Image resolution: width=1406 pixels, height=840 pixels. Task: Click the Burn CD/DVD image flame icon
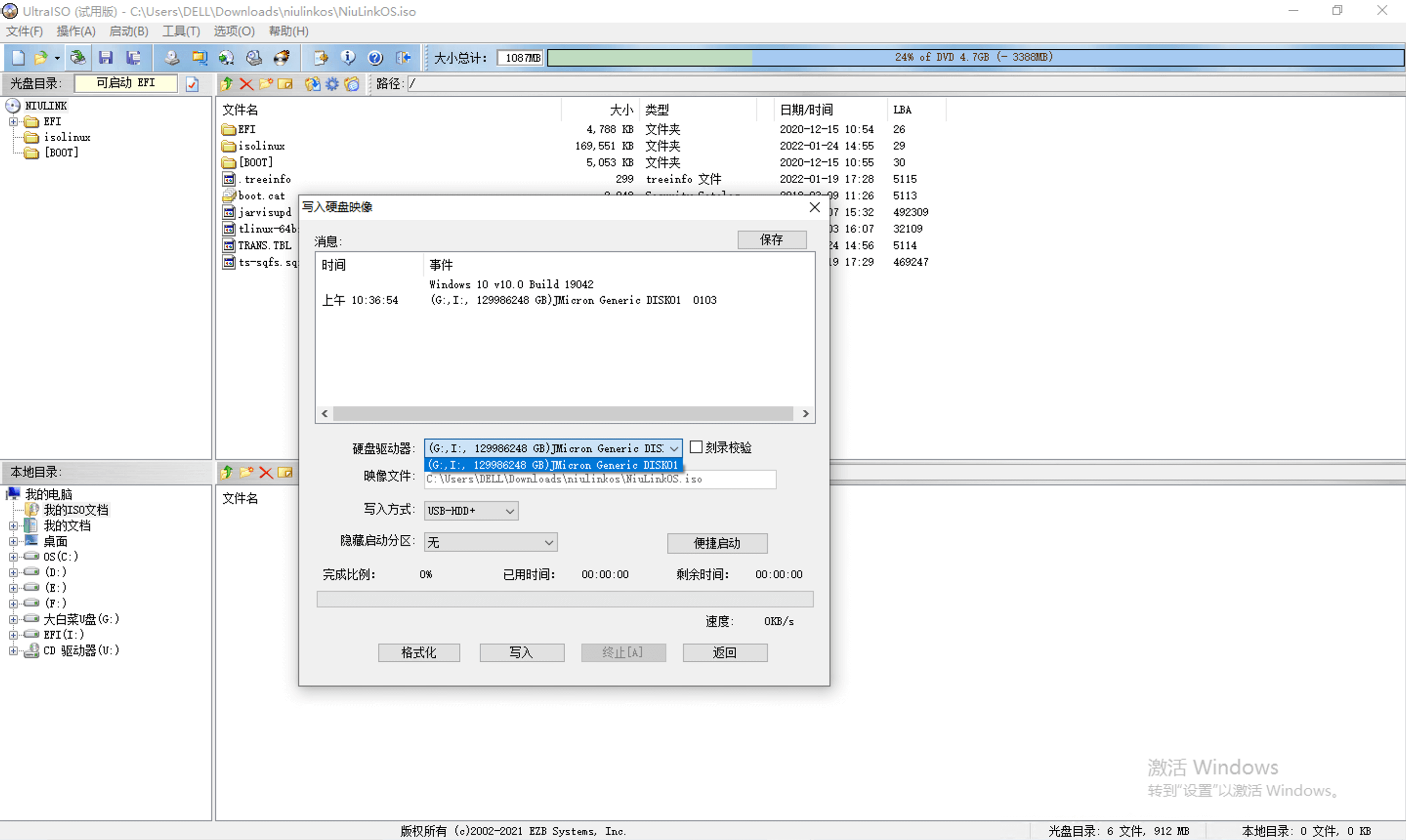click(281, 57)
